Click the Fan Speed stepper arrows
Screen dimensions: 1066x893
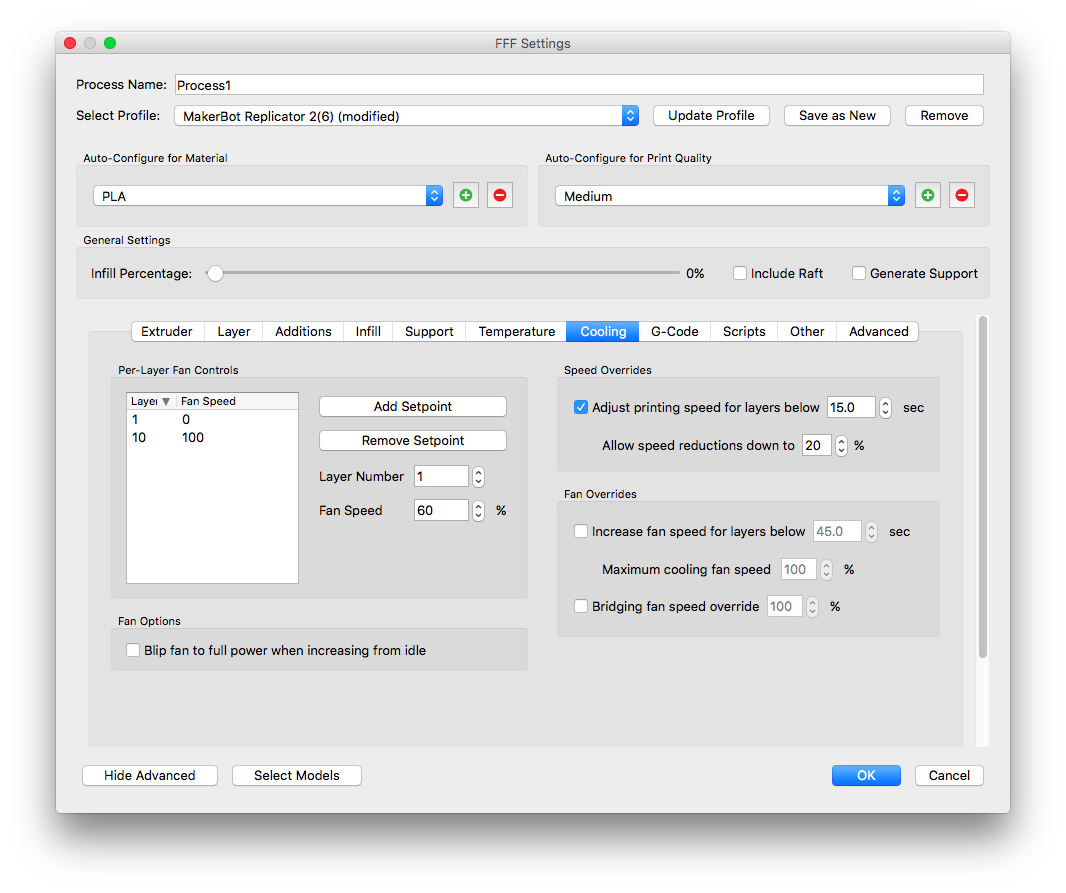coord(479,510)
